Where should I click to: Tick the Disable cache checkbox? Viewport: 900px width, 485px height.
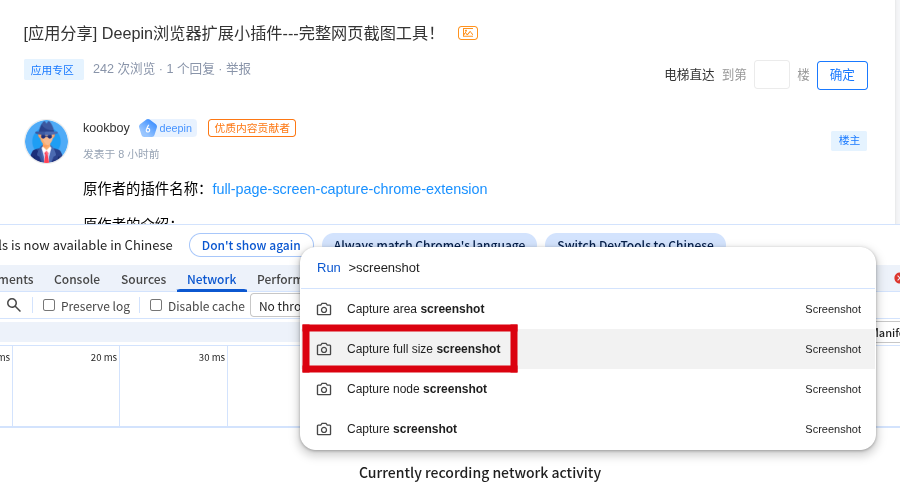click(x=156, y=305)
